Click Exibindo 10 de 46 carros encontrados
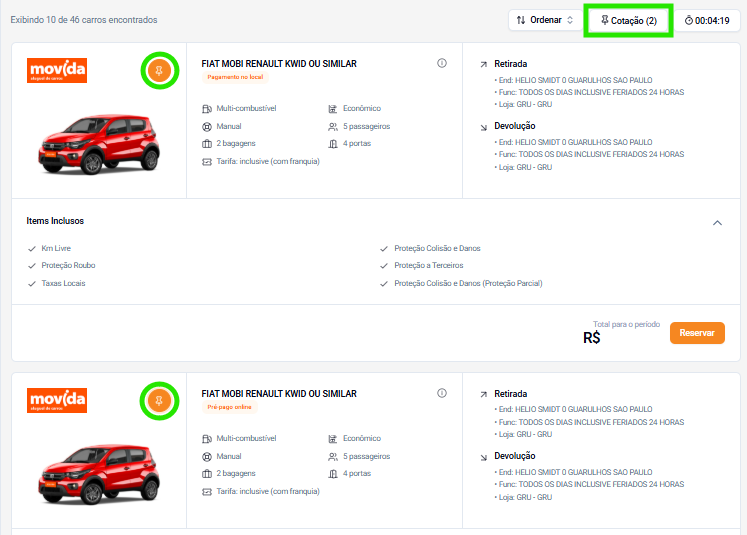747x535 pixels. click(84, 20)
